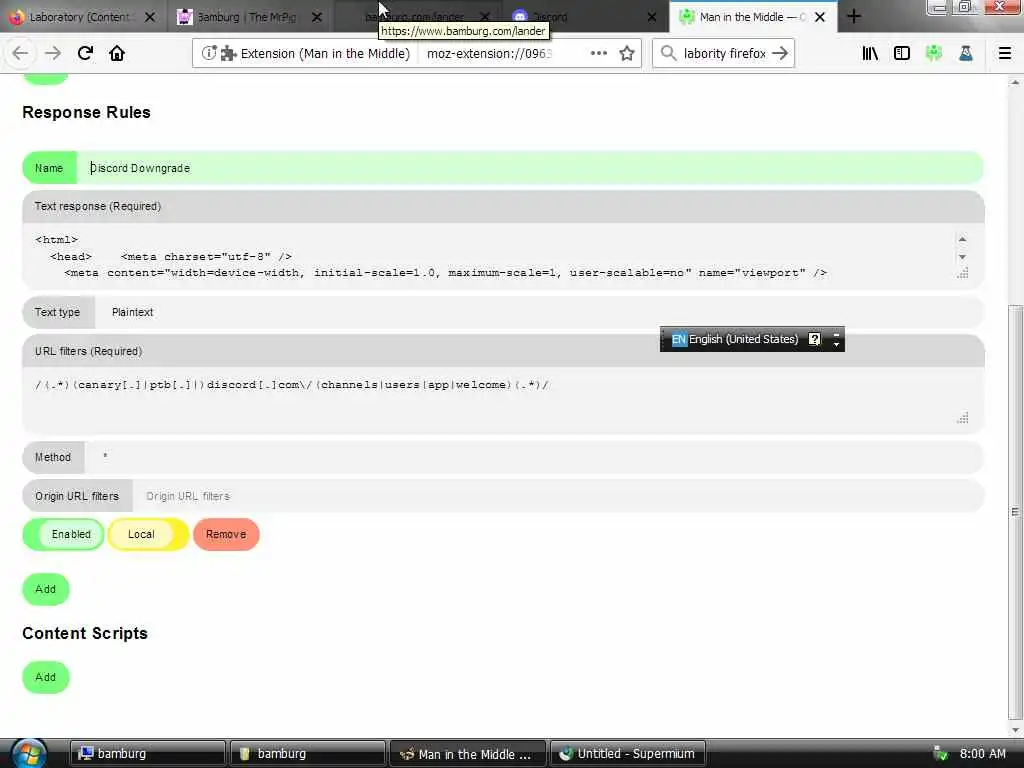Open the Text type Plaintext selector
The width and height of the screenshot is (1024, 768).
[x=538, y=312]
